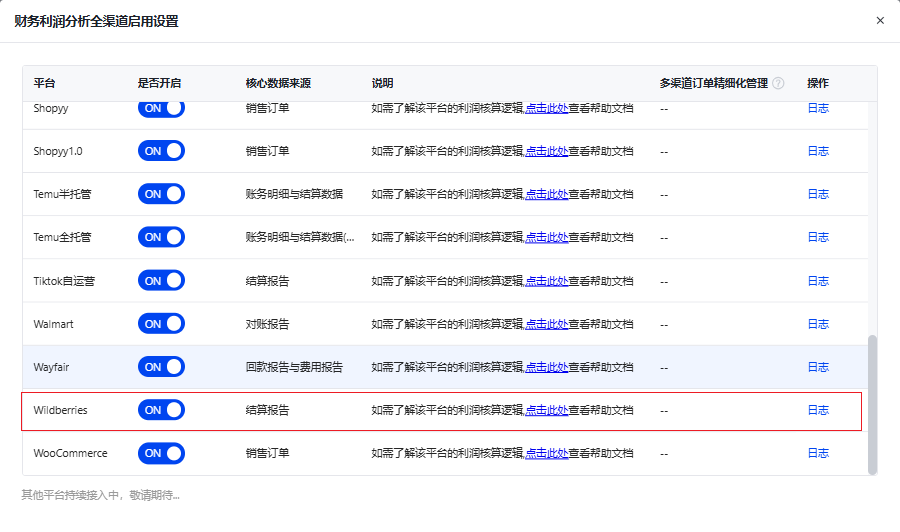Select the Wayfair platform name
900x532 pixels.
click(x=51, y=367)
